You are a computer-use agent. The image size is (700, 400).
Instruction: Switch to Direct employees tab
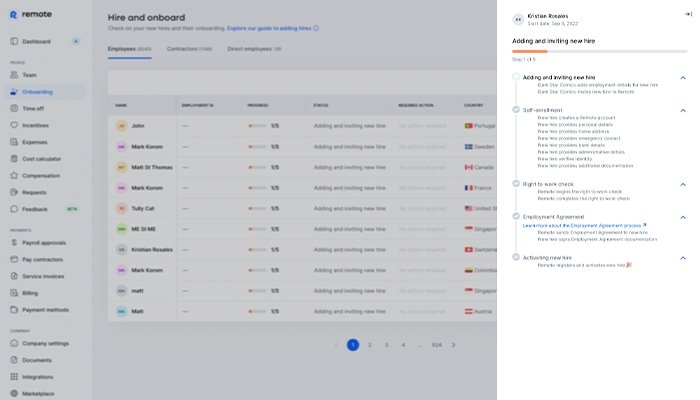coord(254,49)
